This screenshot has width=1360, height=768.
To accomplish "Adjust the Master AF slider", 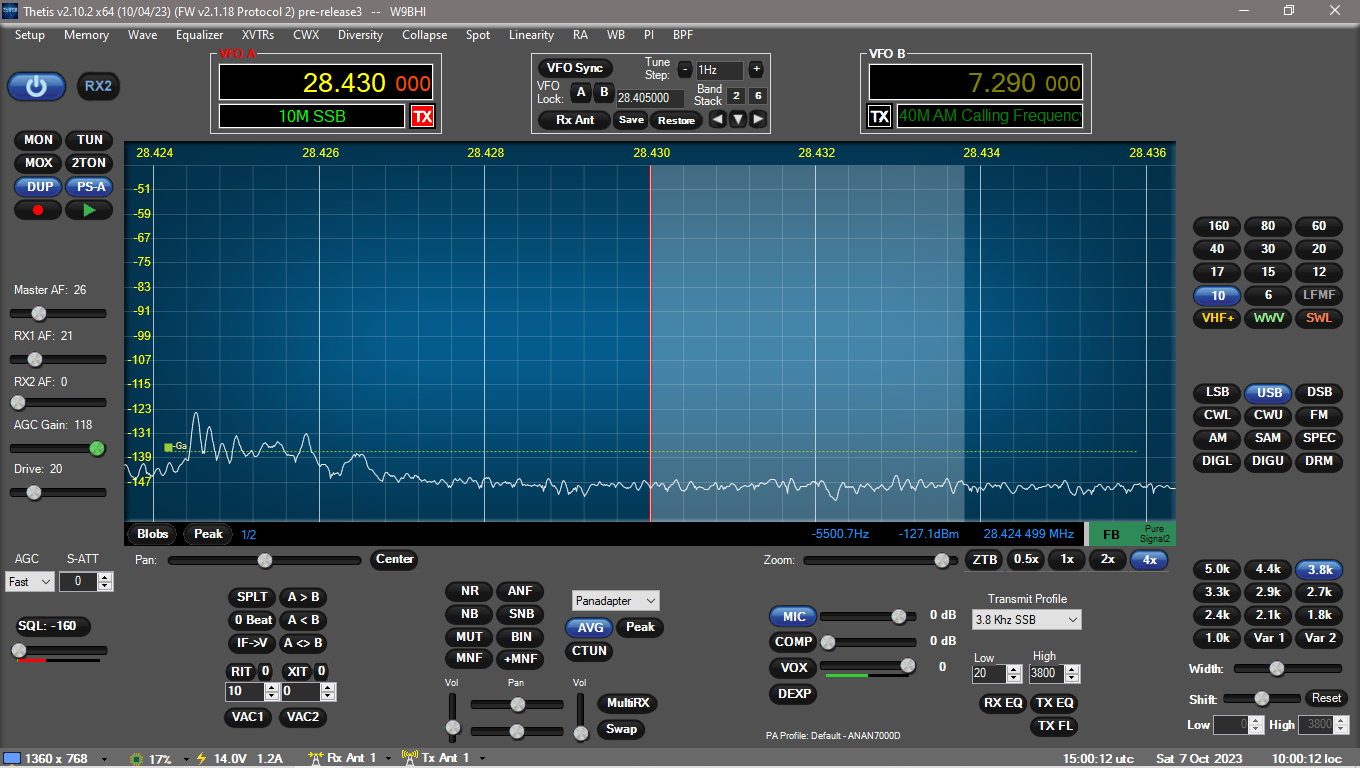I will pos(58,314).
